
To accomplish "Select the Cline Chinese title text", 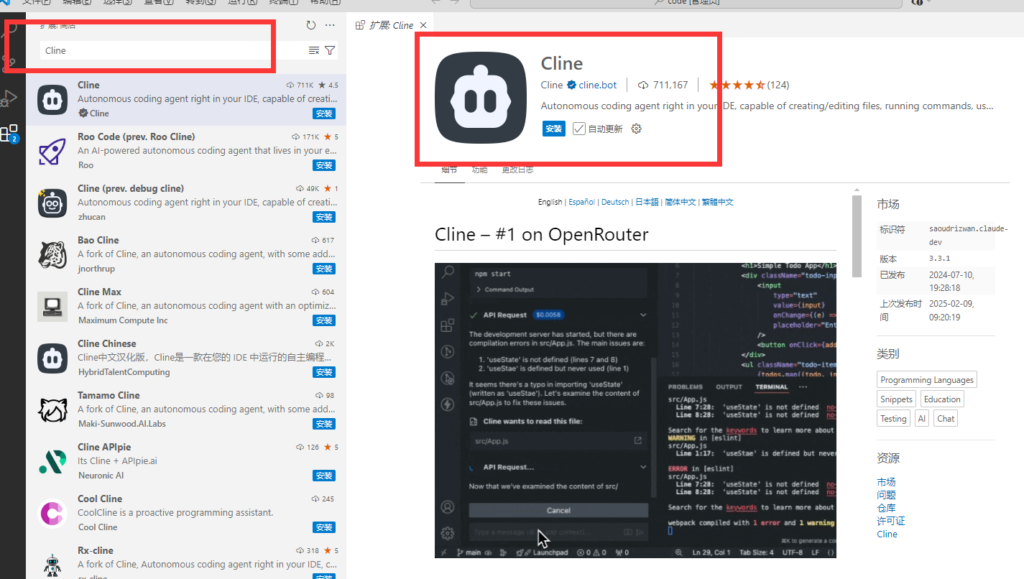I will tap(107, 343).
